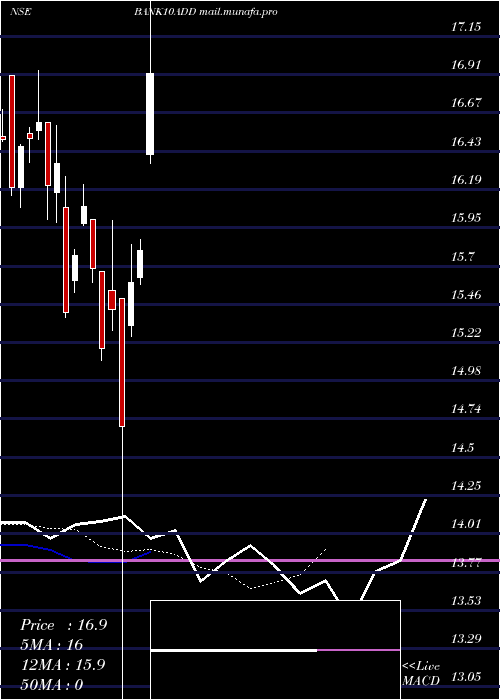Click the 13.29 price axis label
The height and width of the screenshot is (700, 500).
(466, 639)
